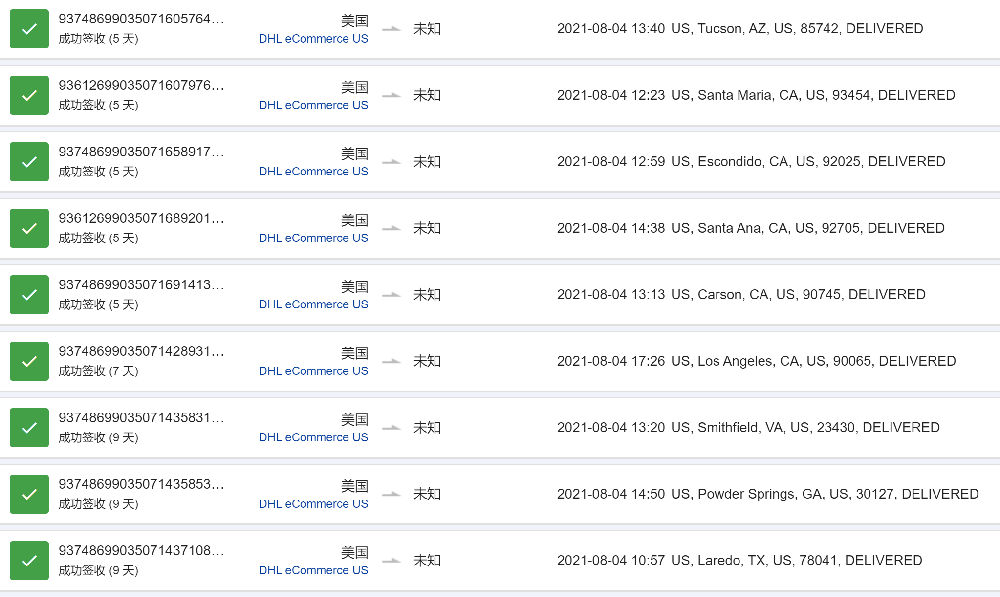Select tracking number 9361269903507168920...
This screenshot has height=597, width=1000.
pyautogui.click(x=141, y=218)
